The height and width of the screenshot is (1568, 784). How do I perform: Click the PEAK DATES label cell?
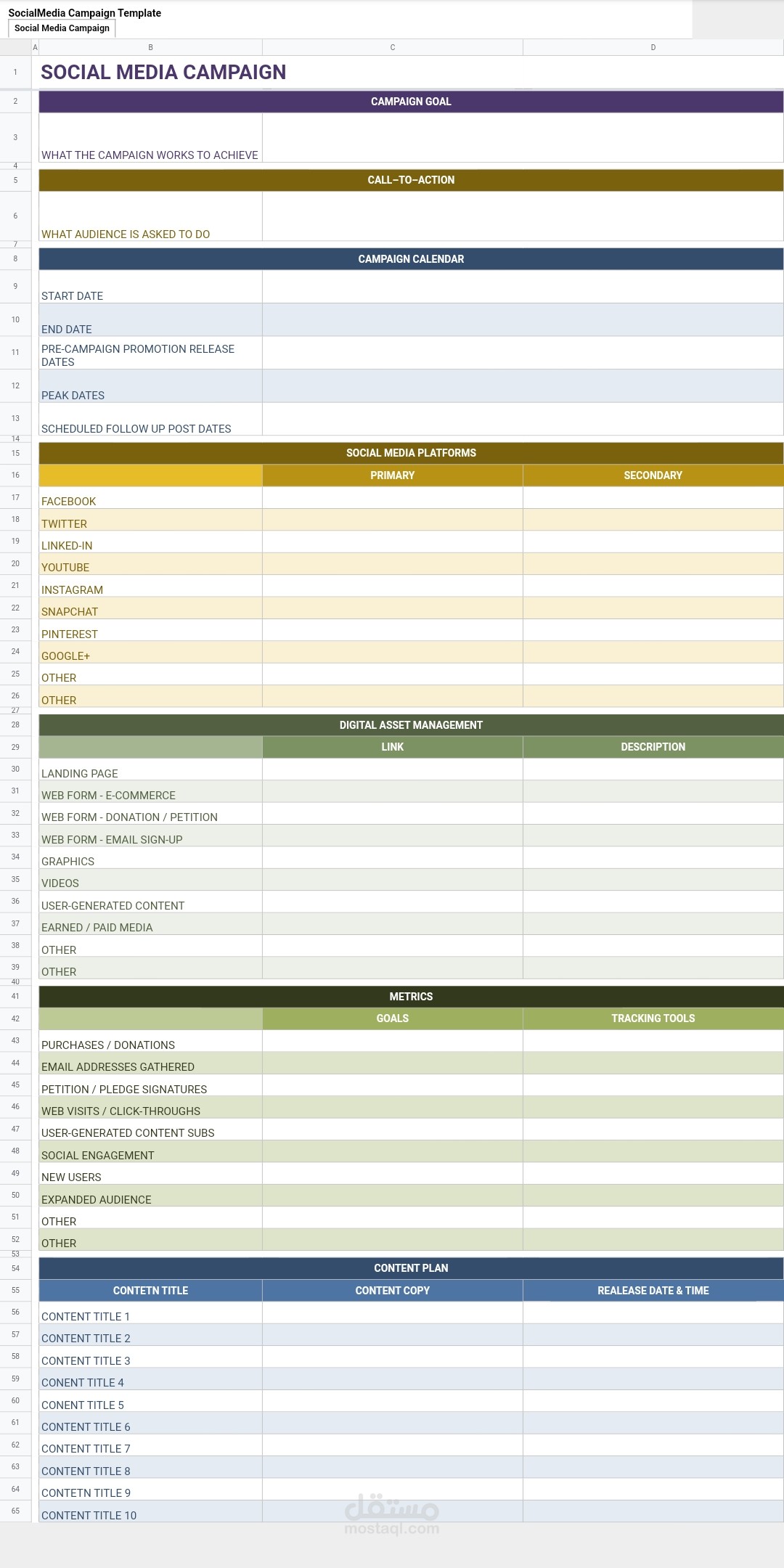click(150, 386)
